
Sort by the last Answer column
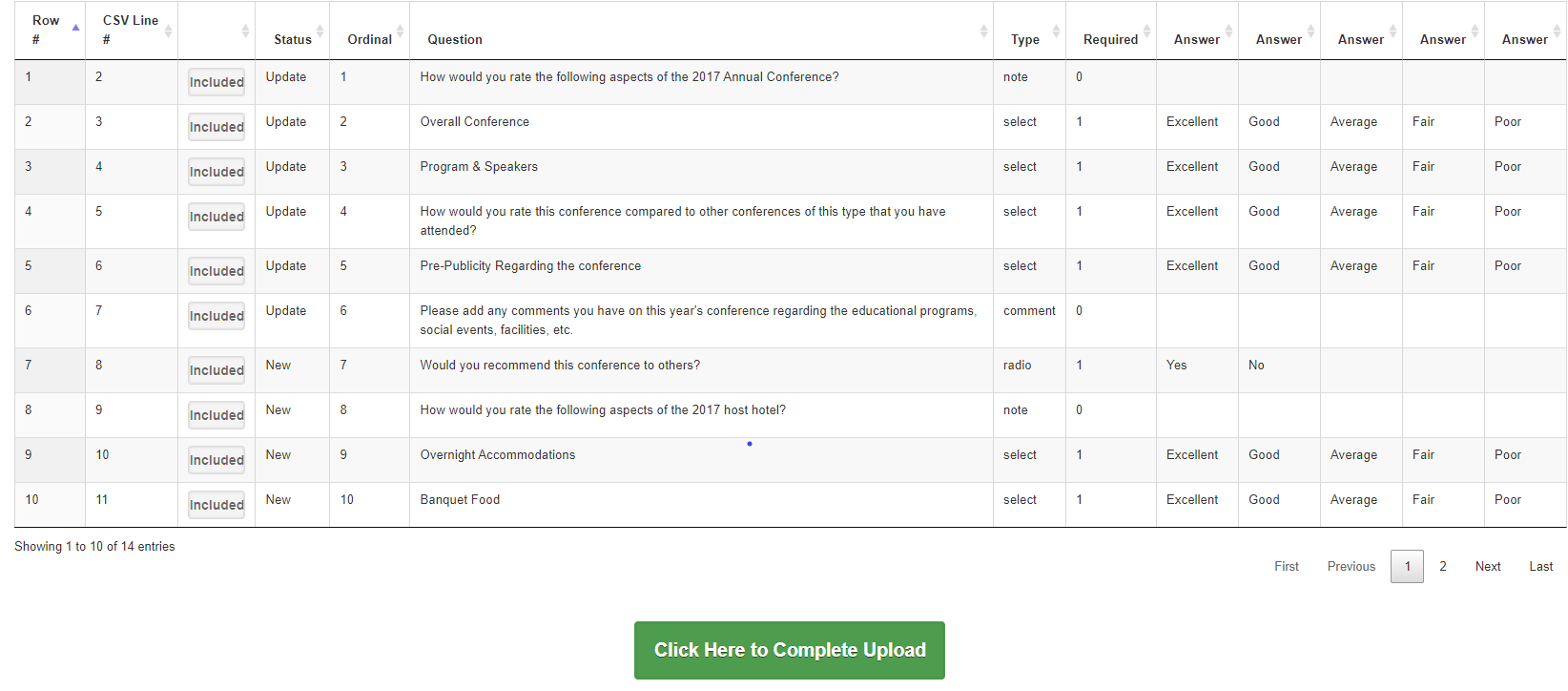tap(1524, 39)
